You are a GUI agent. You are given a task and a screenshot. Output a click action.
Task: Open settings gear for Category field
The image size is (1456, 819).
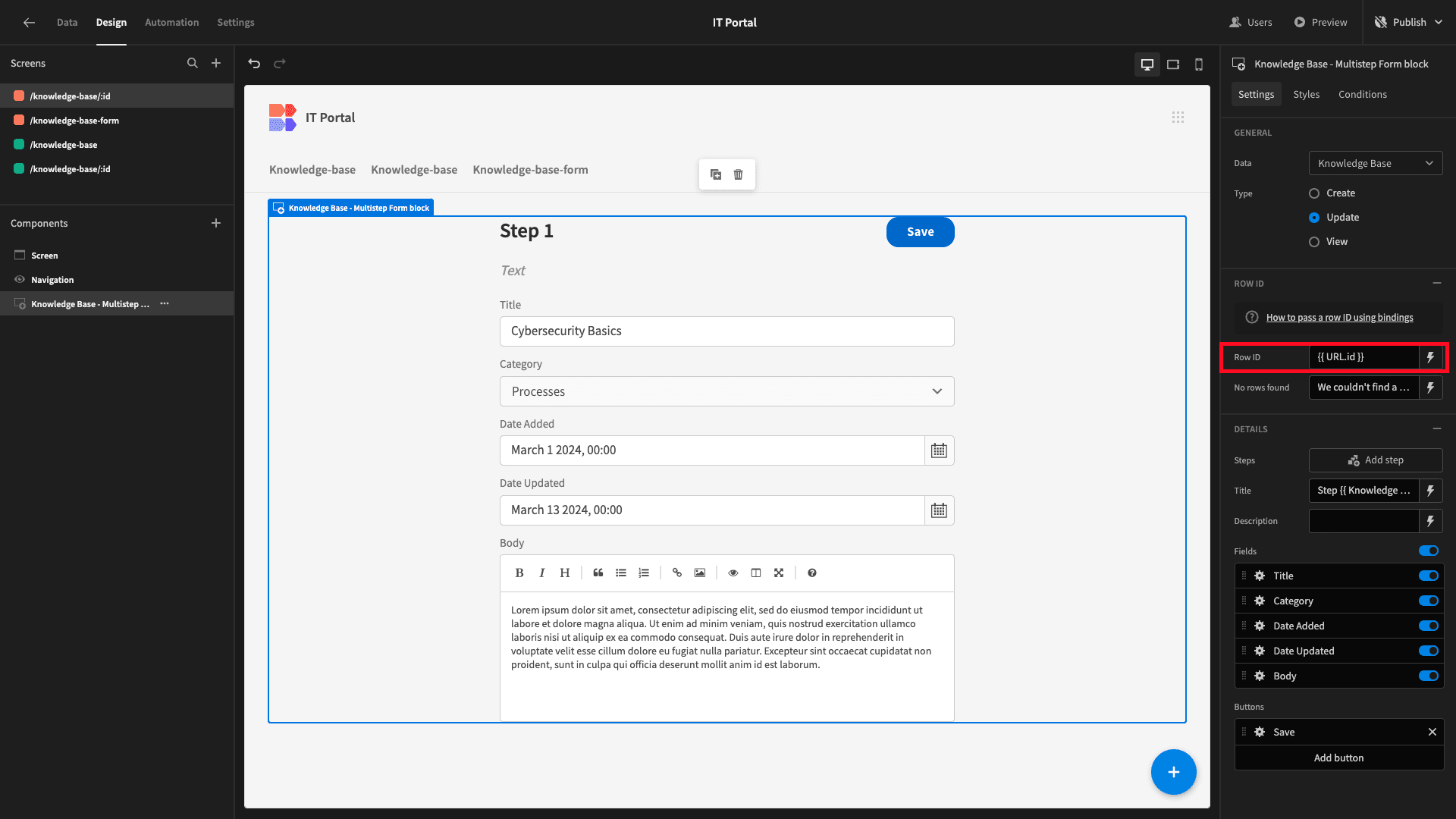(1260, 601)
